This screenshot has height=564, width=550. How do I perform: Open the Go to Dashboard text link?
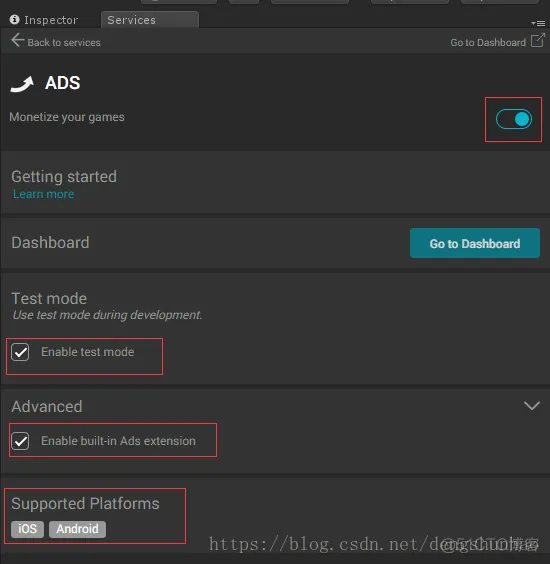coord(488,42)
